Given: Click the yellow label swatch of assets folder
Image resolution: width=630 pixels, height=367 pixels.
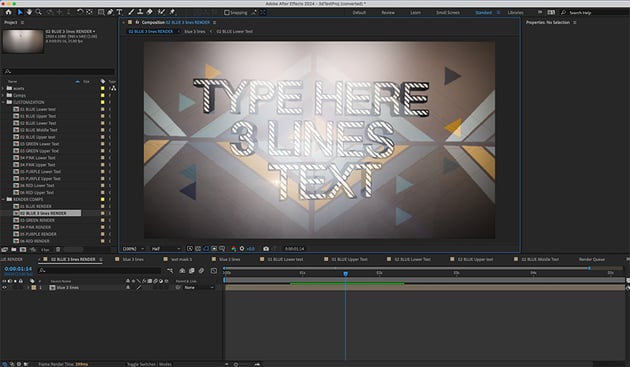Looking at the screenshot, I should click(x=102, y=88).
